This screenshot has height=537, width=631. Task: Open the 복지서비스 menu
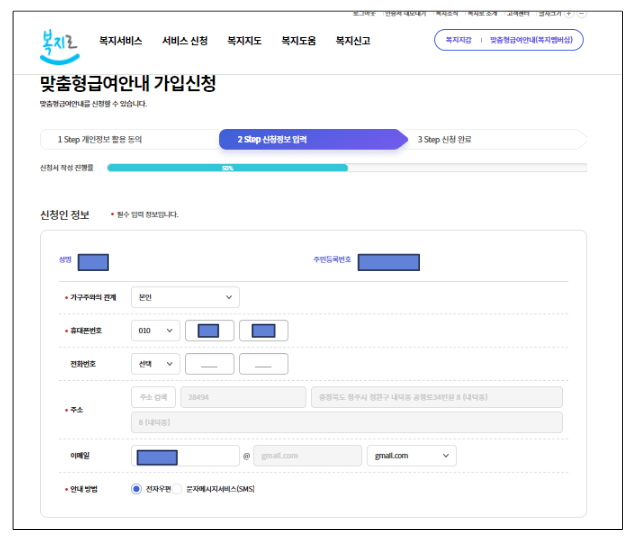pos(120,41)
